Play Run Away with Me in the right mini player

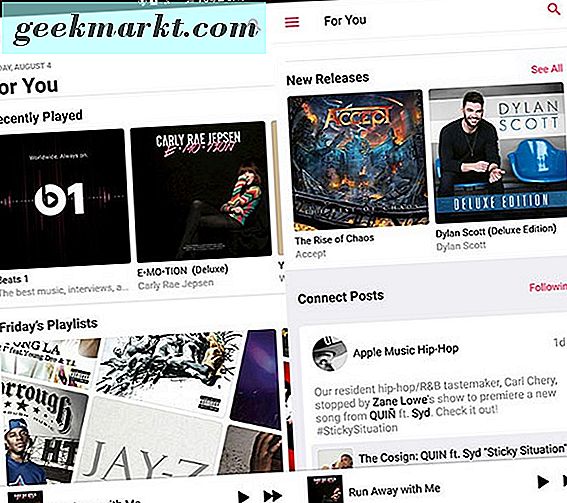click(x=543, y=482)
